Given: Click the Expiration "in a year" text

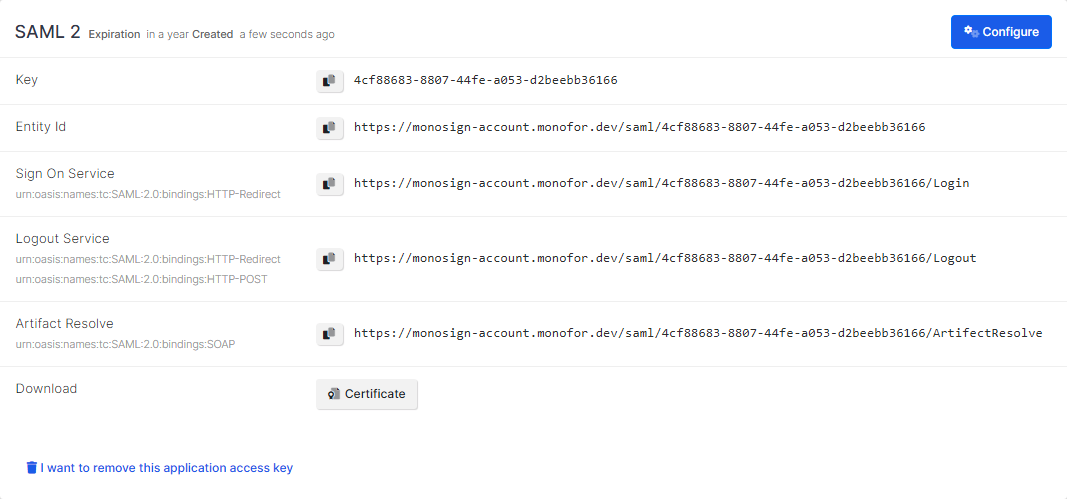Looking at the screenshot, I should point(167,34).
